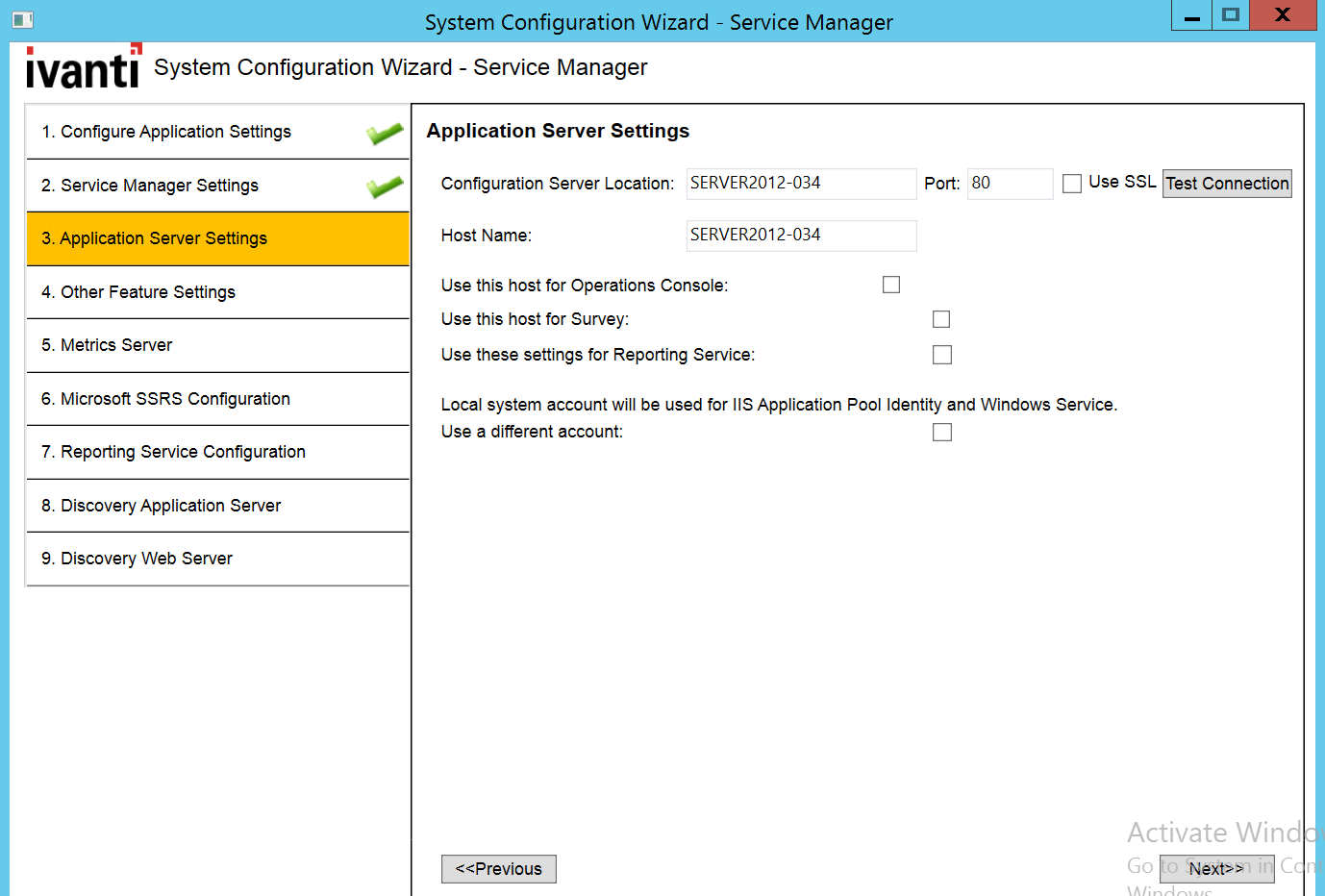The image size is (1325, 896).
Task: Select the Discovery Web Server step
Action: 217,559
